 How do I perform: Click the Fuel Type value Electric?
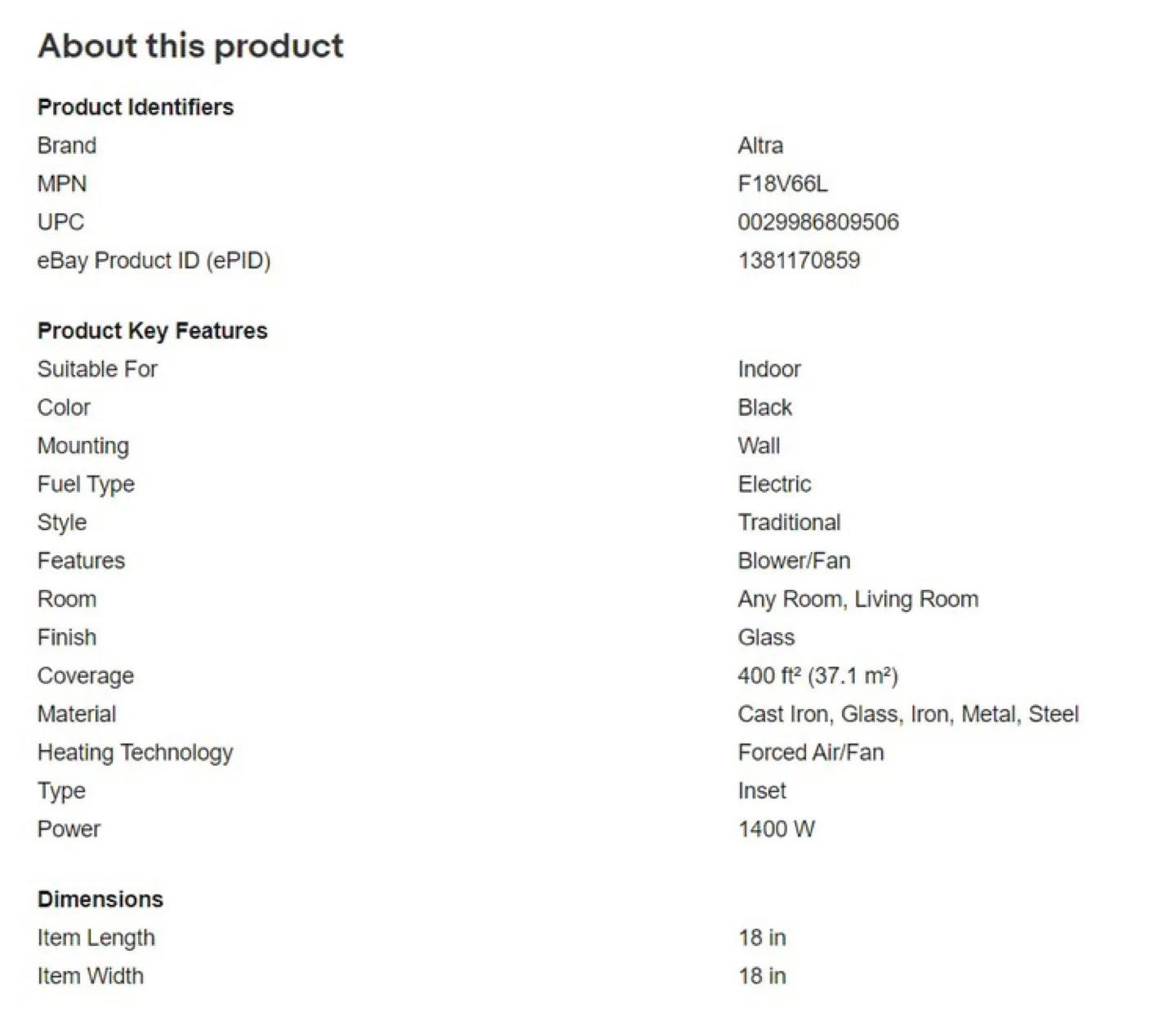(774, 484)
